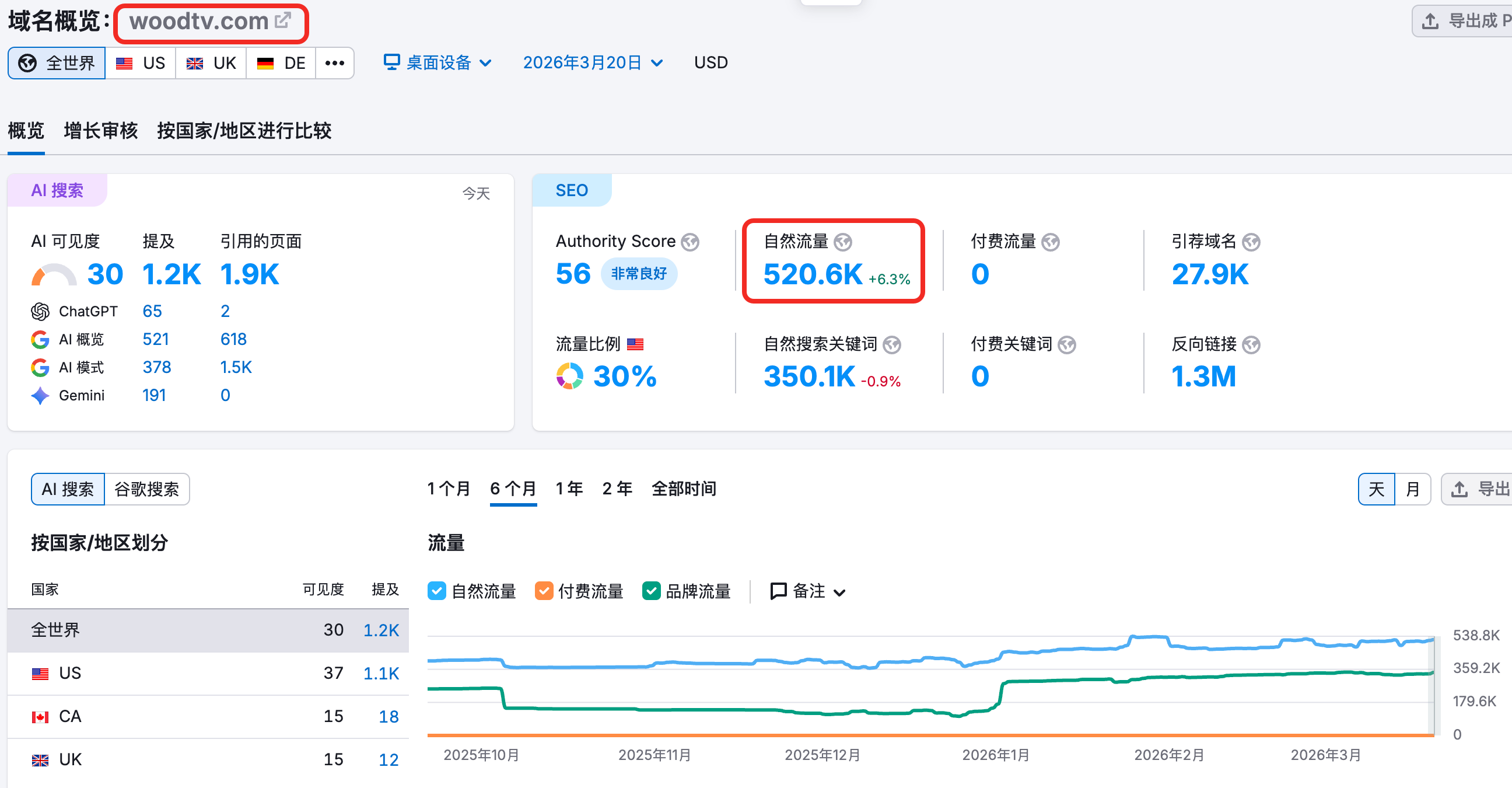
Task: Click globe icon next to 引荐域名
Action: point(1251,242)
